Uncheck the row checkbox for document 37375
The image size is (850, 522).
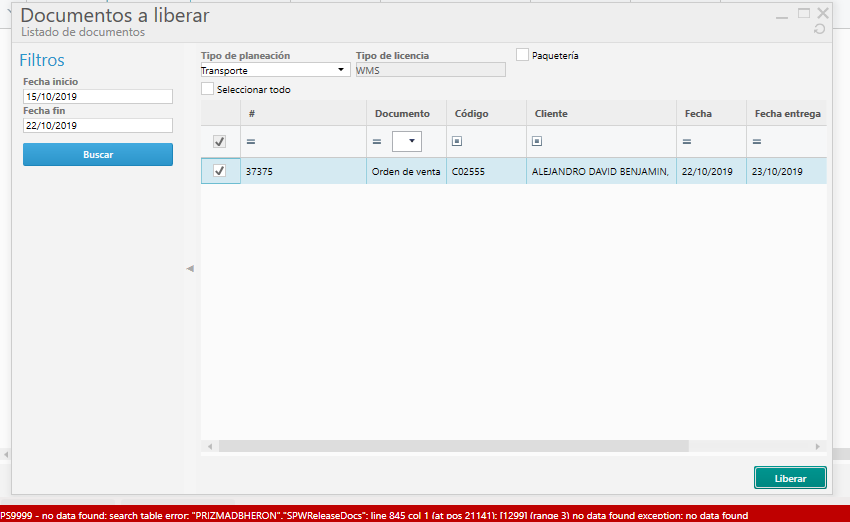220,171
